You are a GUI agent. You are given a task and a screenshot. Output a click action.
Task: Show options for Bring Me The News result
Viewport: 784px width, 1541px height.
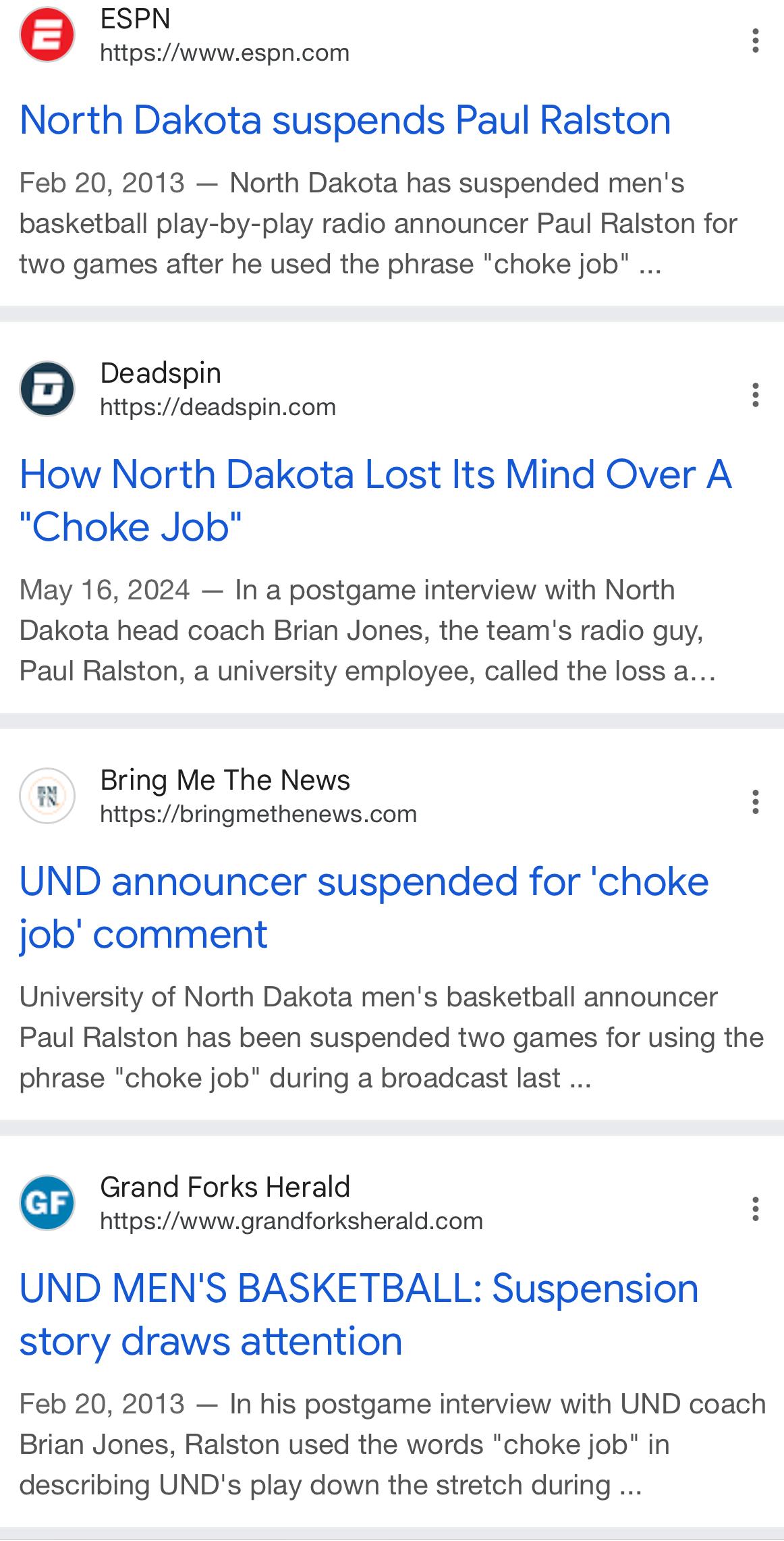click(x=755, y=802)
